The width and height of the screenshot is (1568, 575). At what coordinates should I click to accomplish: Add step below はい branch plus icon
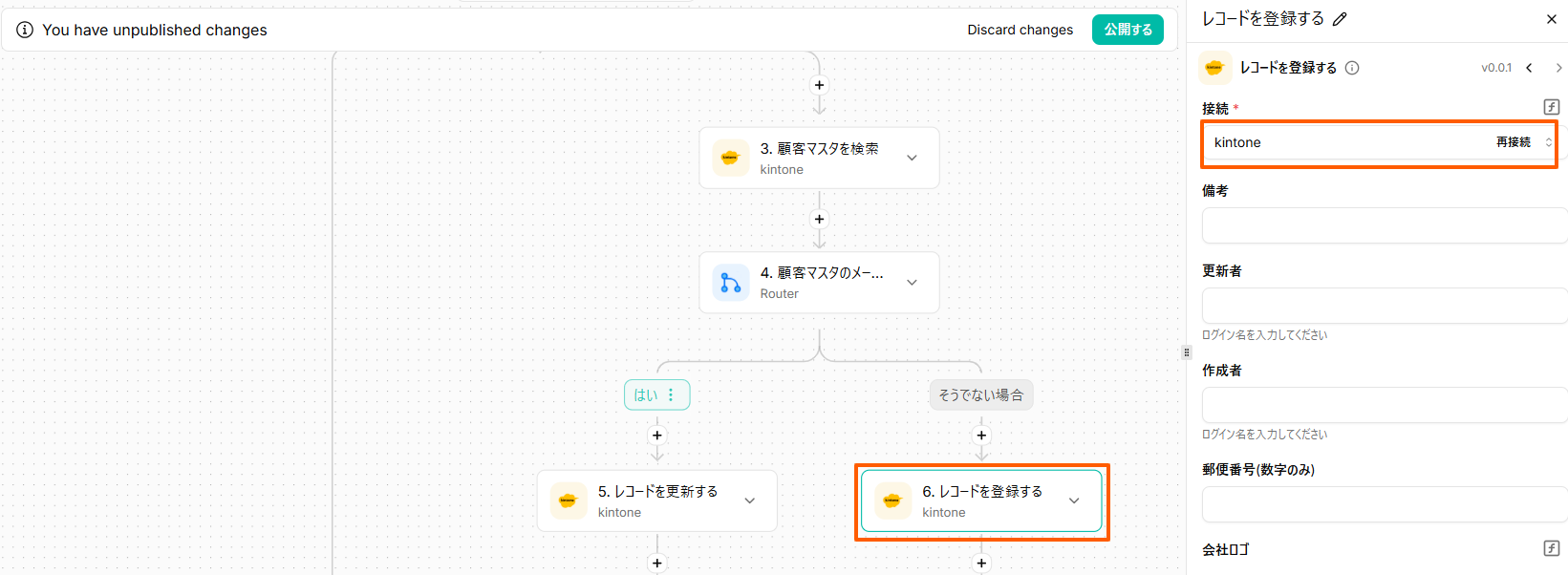pos(656,436)
